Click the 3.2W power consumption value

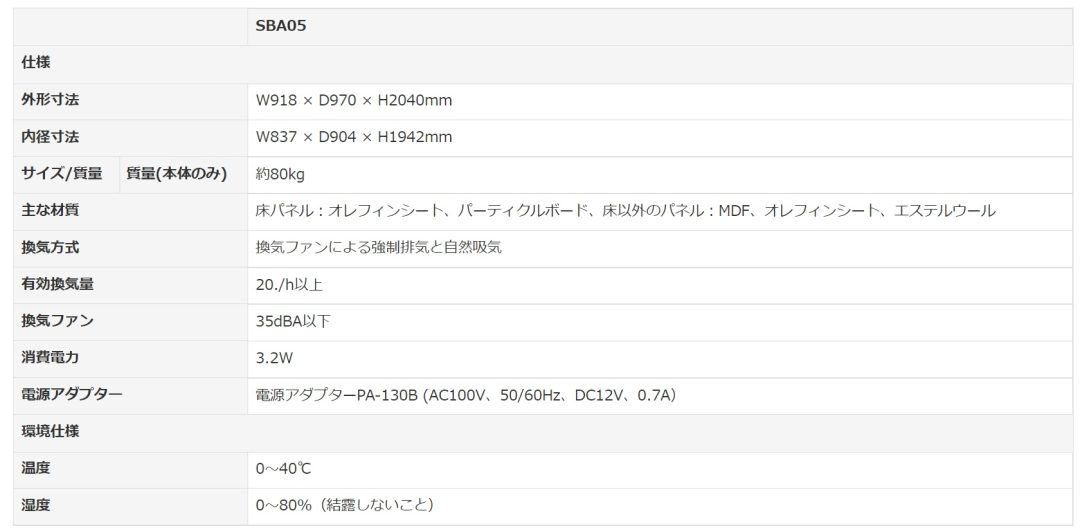point(274,358)
